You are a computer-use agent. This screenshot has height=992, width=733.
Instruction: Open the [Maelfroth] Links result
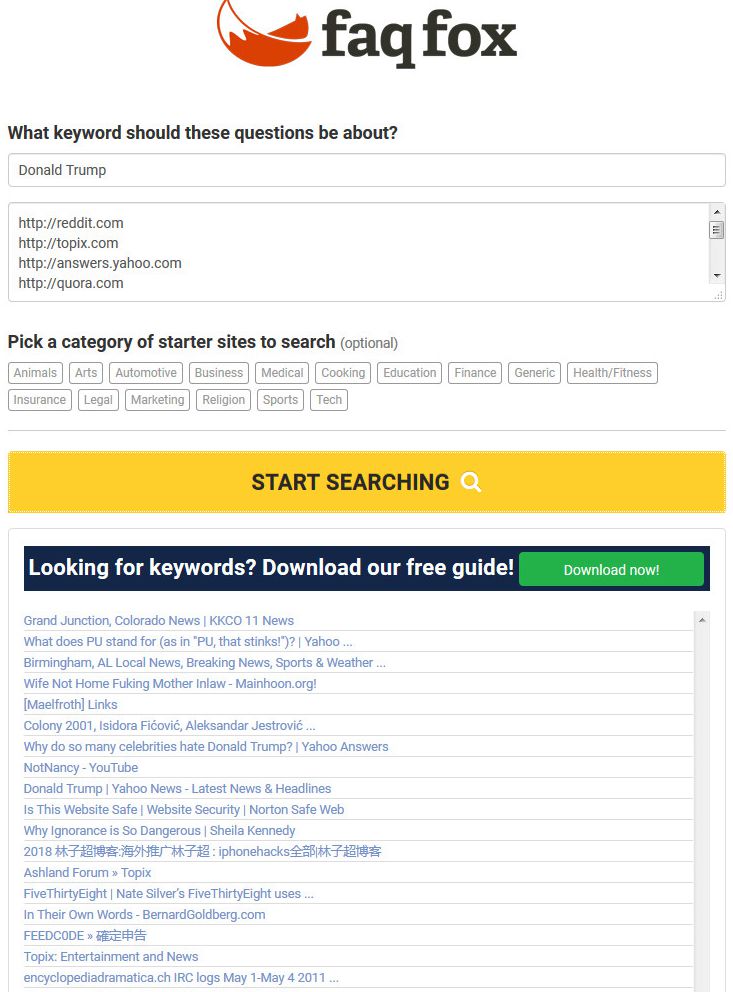(x=70, y=704)
